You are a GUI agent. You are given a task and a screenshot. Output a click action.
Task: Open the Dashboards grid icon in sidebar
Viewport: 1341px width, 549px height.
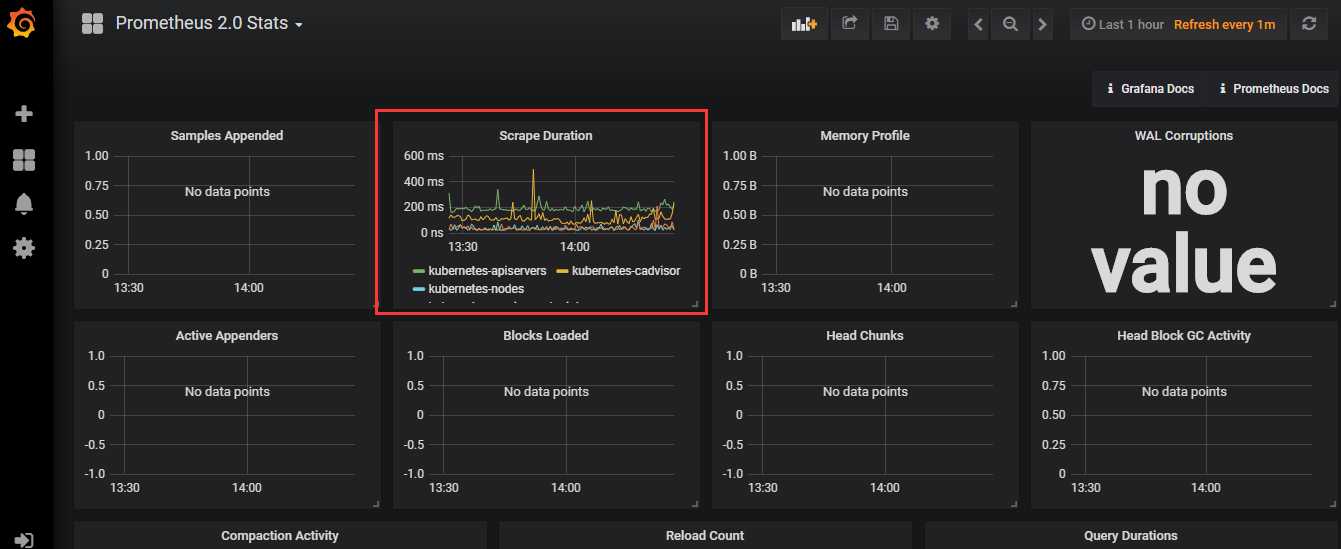(24, 159)
